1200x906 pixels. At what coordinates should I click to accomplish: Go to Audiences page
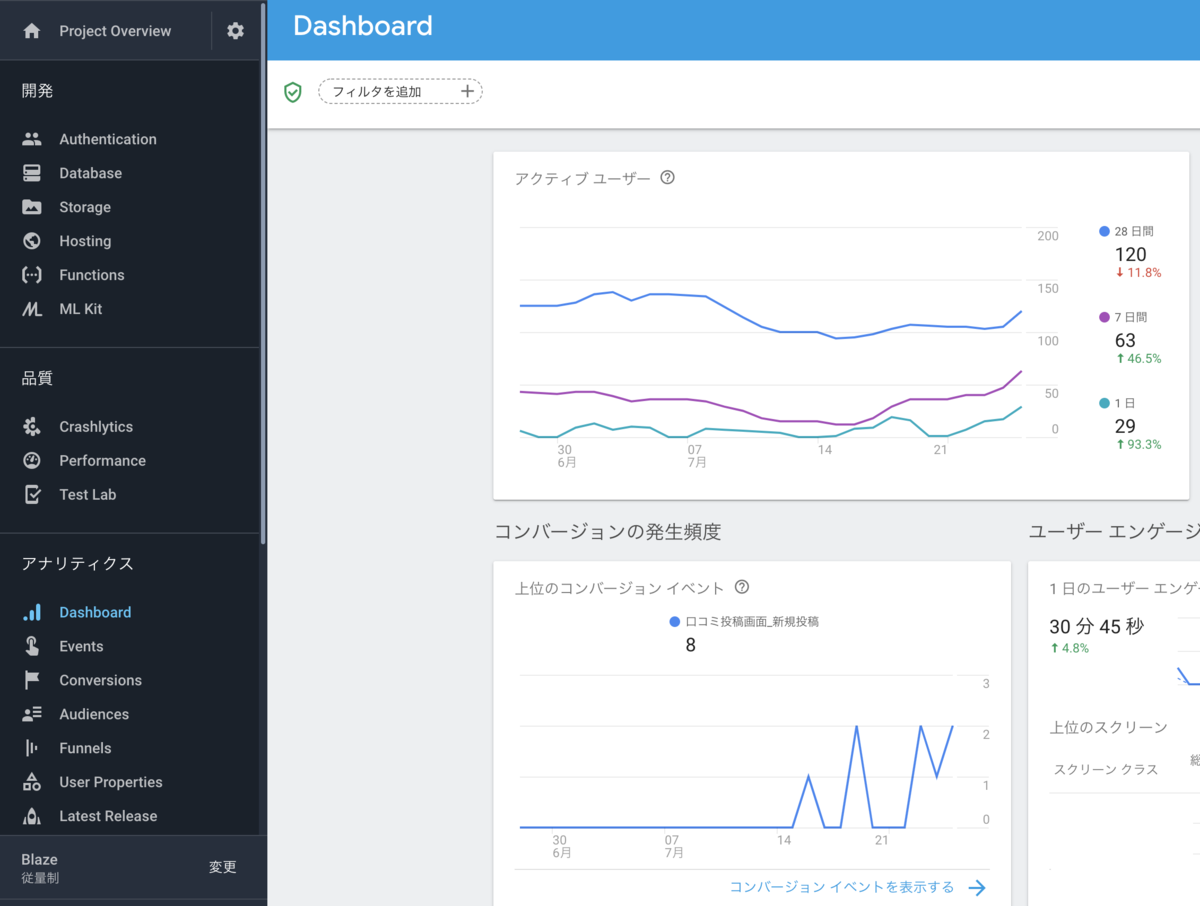(x=94, y=714)
